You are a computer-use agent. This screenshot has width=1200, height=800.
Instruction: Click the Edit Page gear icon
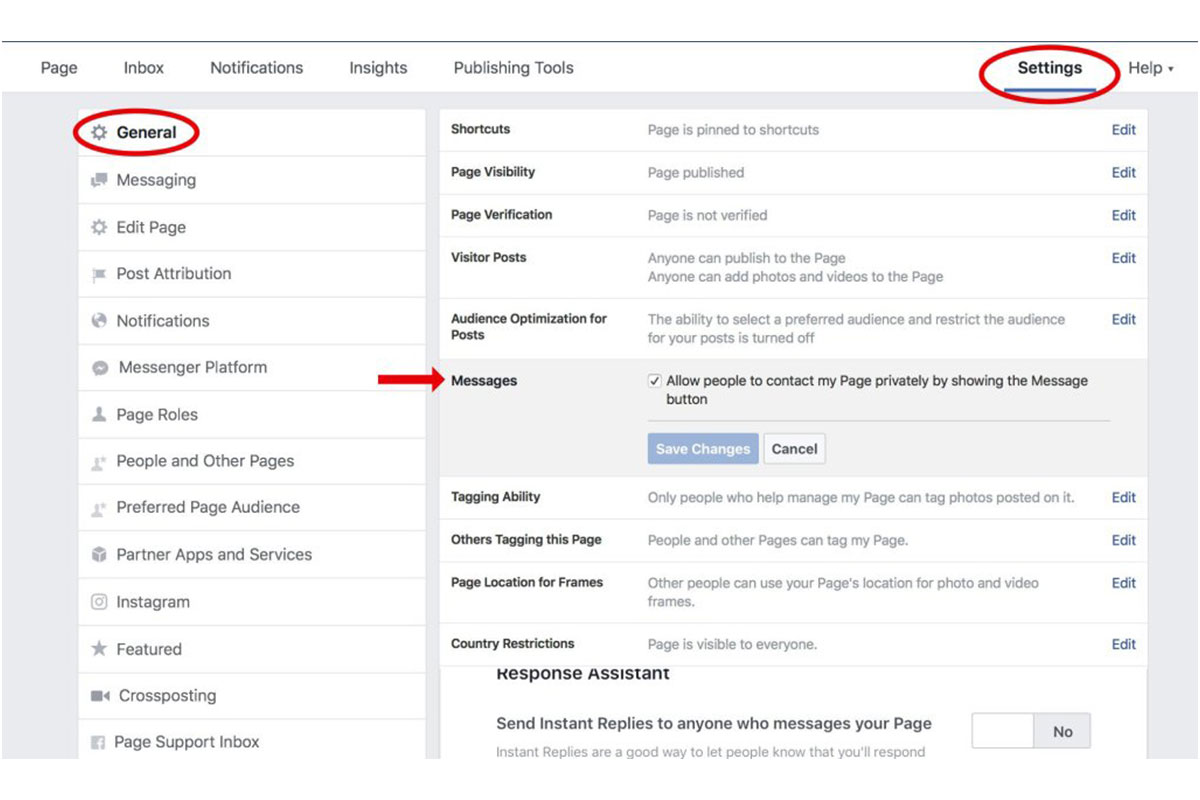click(x=99, y=227)
